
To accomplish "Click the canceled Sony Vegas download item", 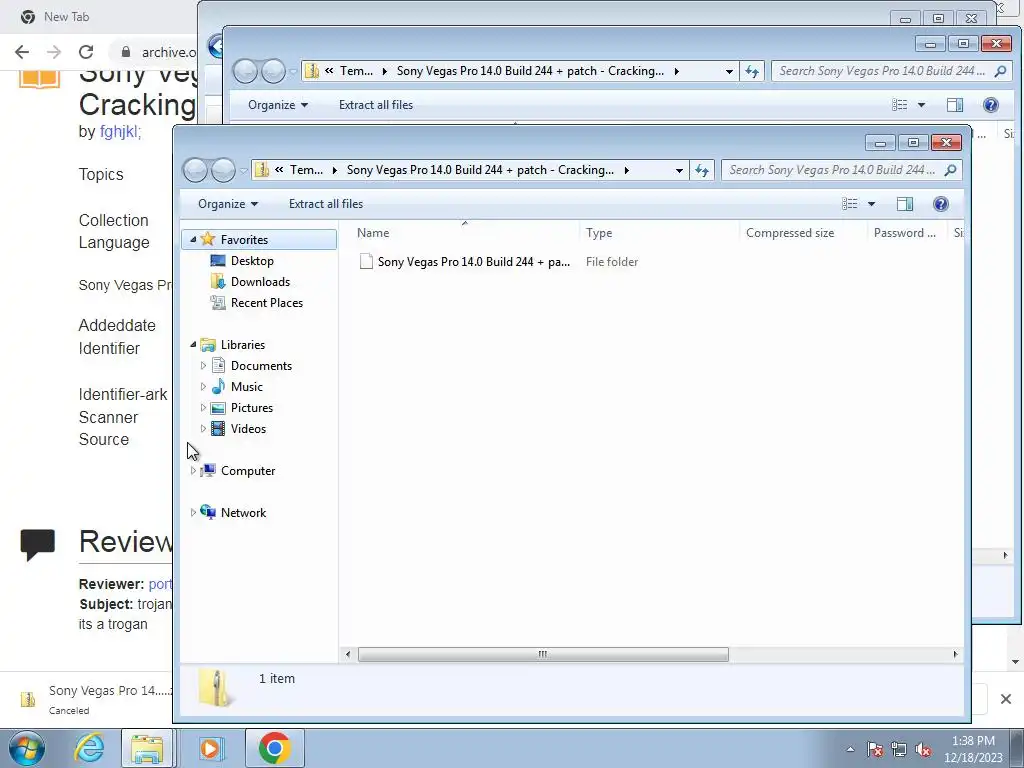I will (95, 699).
